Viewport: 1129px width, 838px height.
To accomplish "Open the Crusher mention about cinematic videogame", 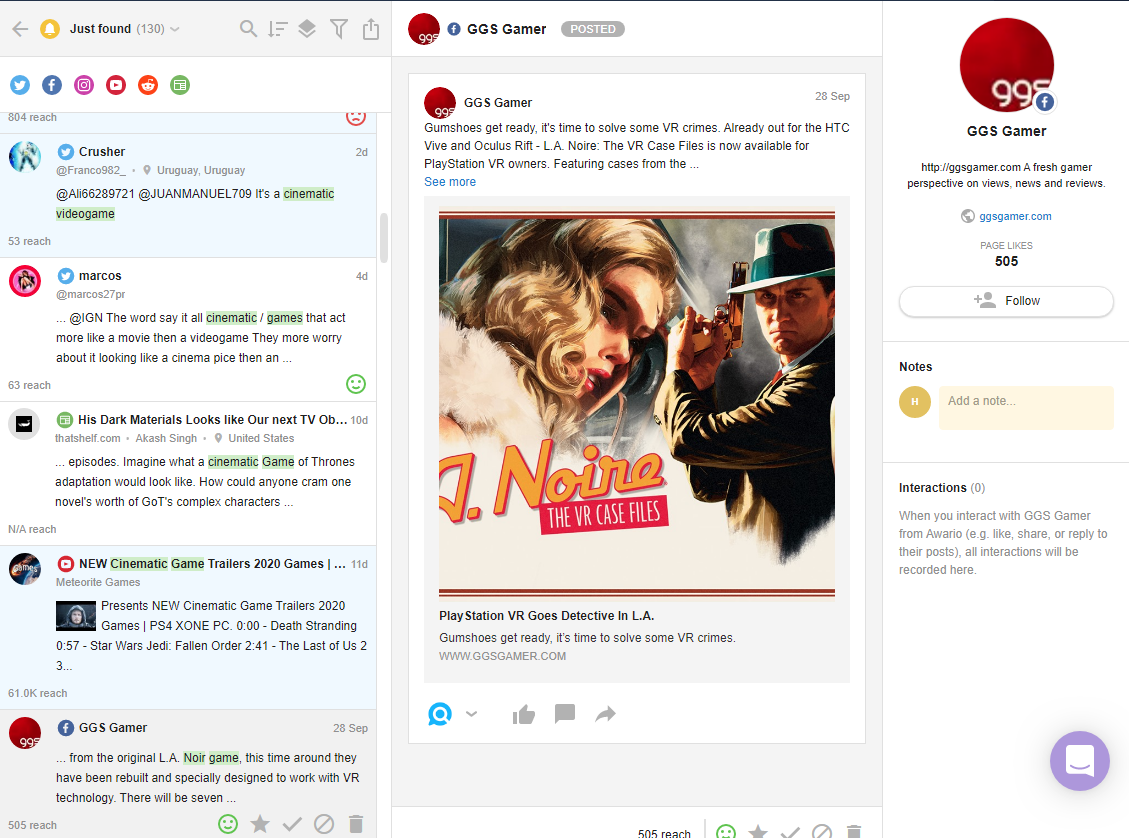I will click(188, 195).
